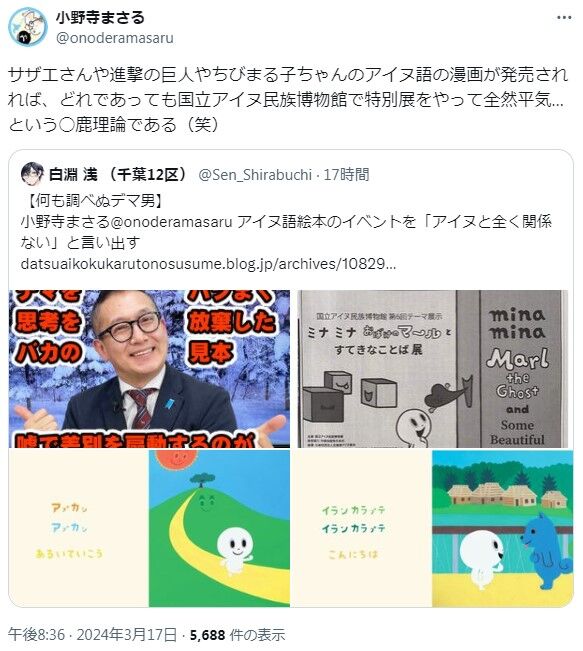583x651 pixels.
Task: Open the アㇷ゚カㇱ あるいていこう page image
Action: pos(78,528)
